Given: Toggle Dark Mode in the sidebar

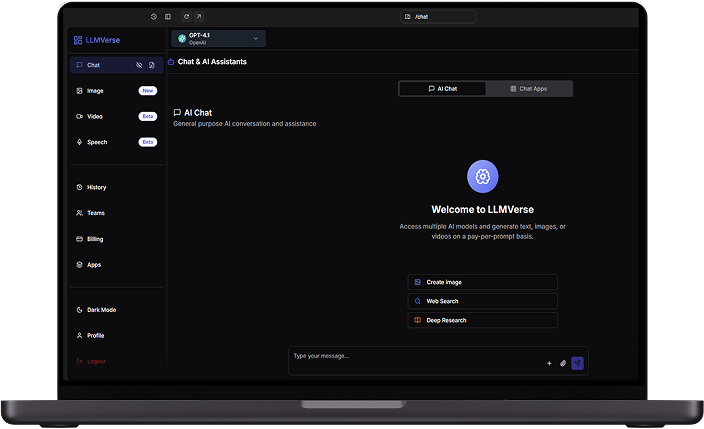Looking at the screenshot, I should point(116,310).
